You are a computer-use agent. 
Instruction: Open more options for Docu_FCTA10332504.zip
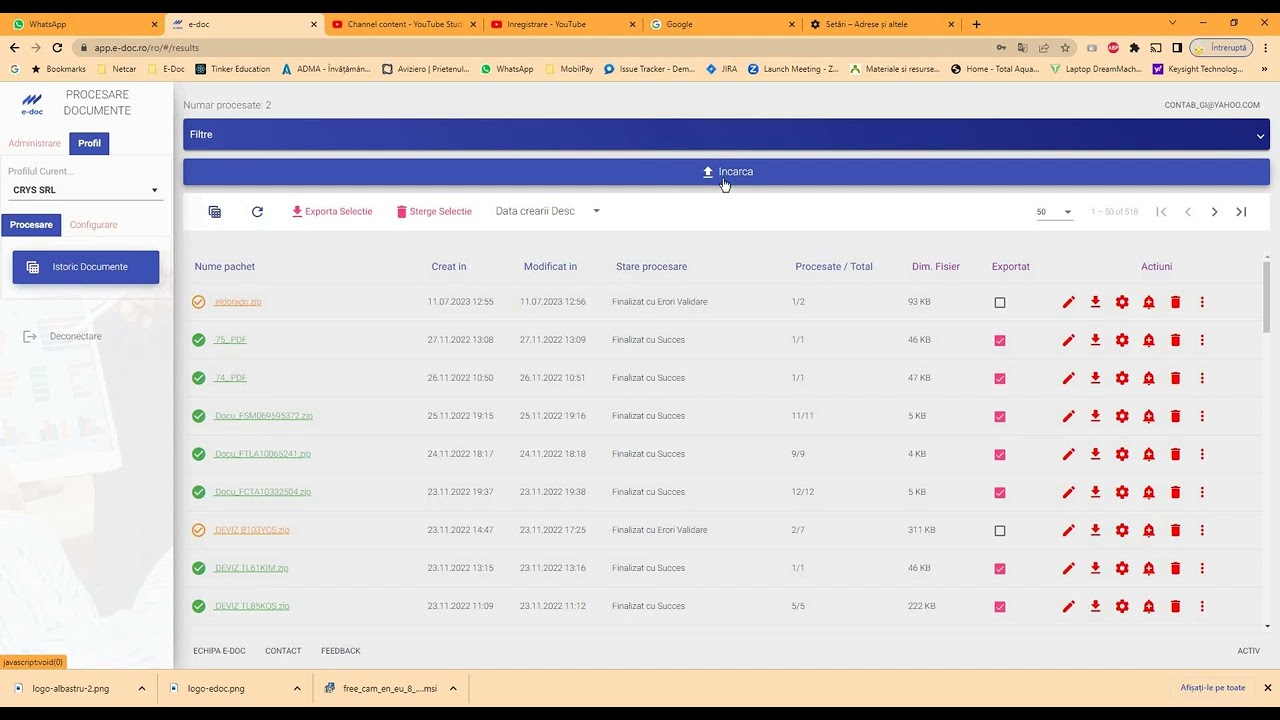click(1202, 492)
